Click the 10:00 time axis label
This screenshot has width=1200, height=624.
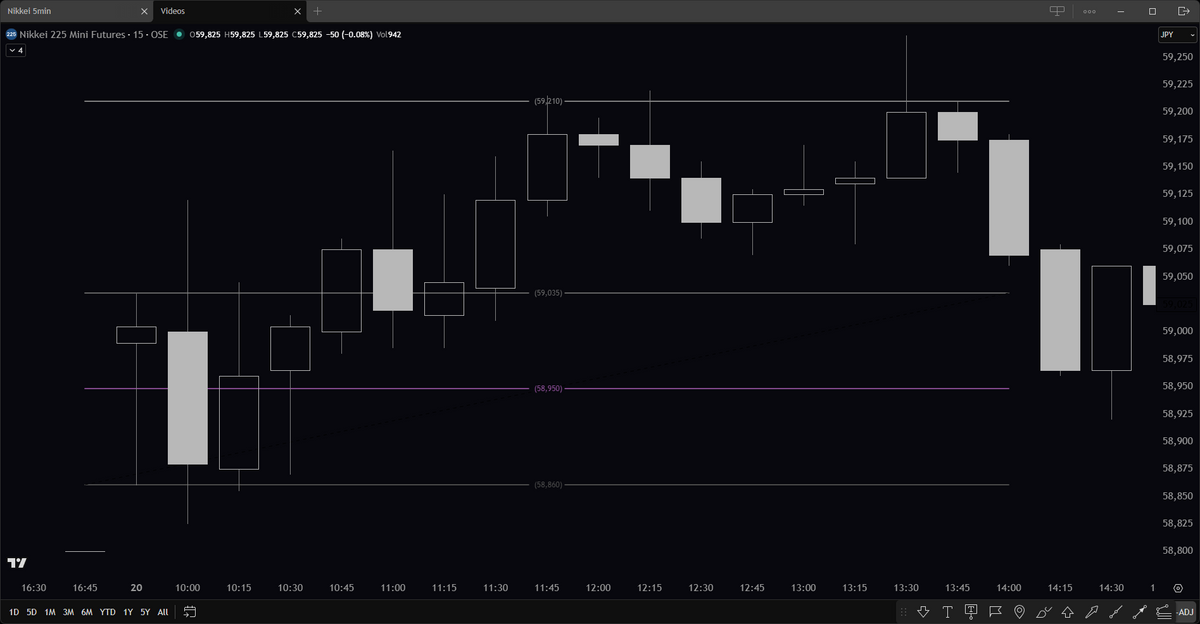[x=187, y=588]
